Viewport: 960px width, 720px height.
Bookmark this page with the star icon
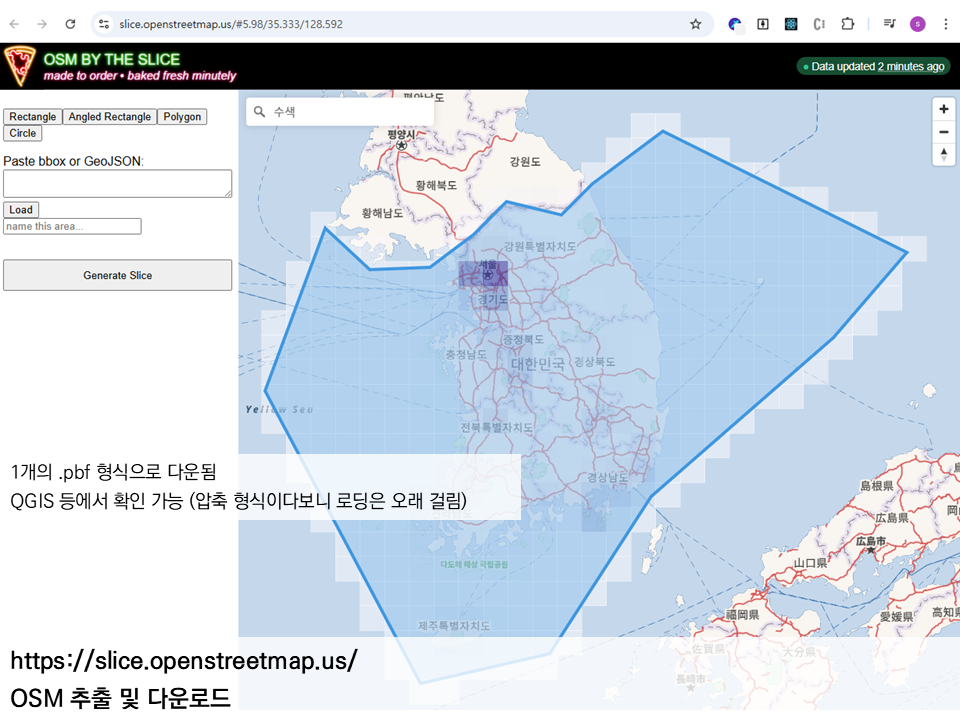click(696, 24)
